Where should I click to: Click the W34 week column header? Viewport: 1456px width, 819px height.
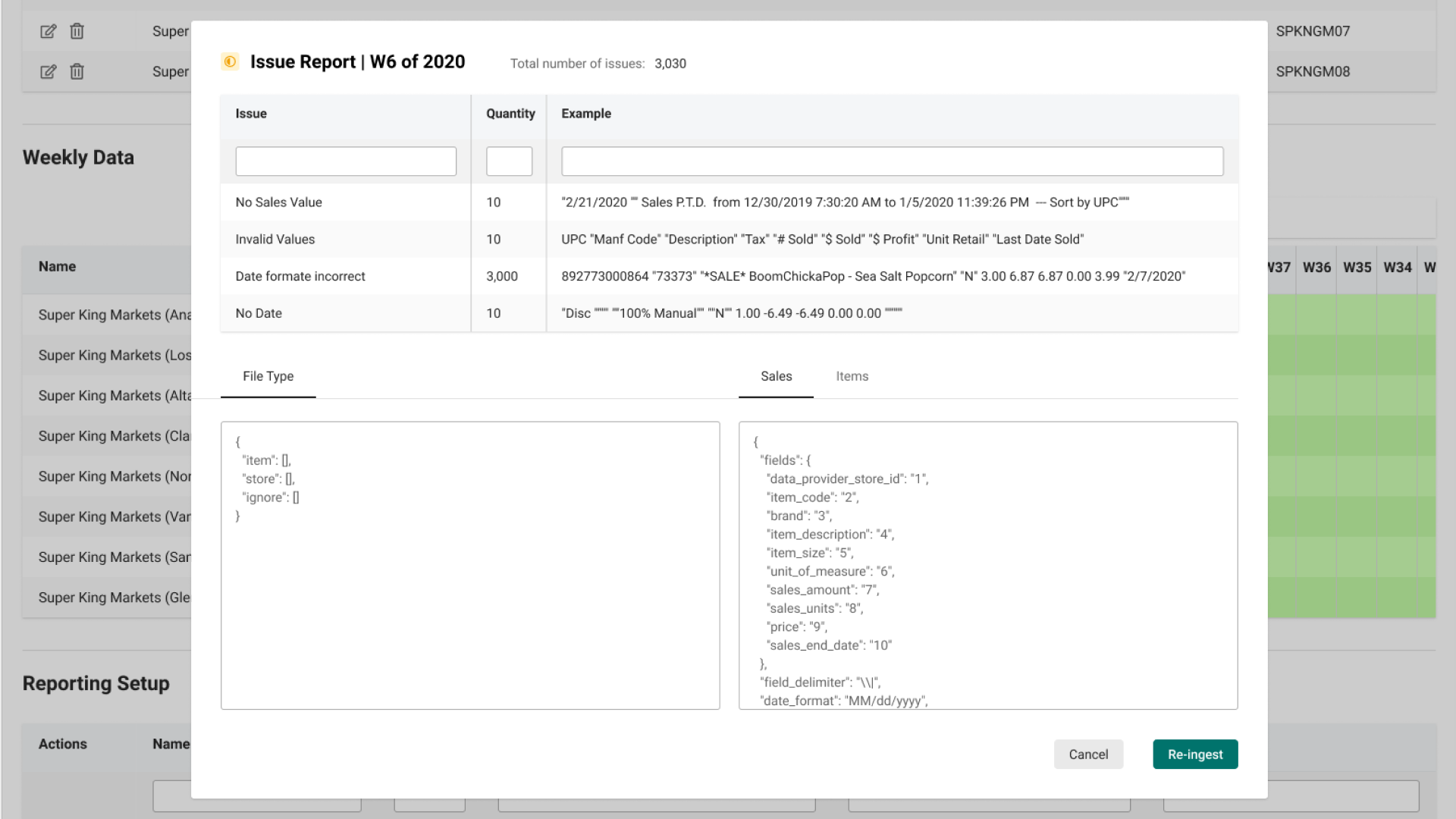[1397, 267]
